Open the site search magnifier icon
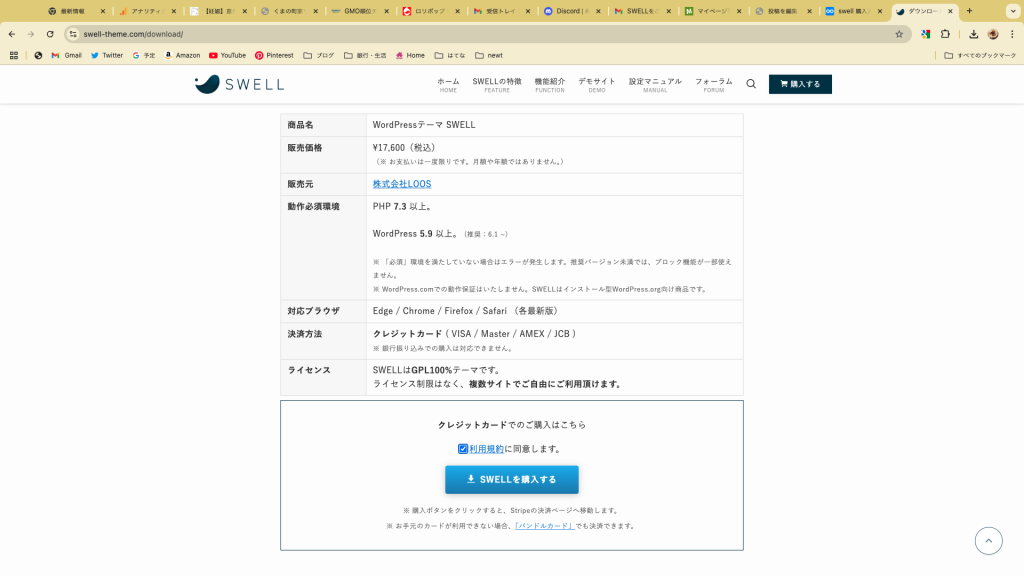 [x=751, y=84]
